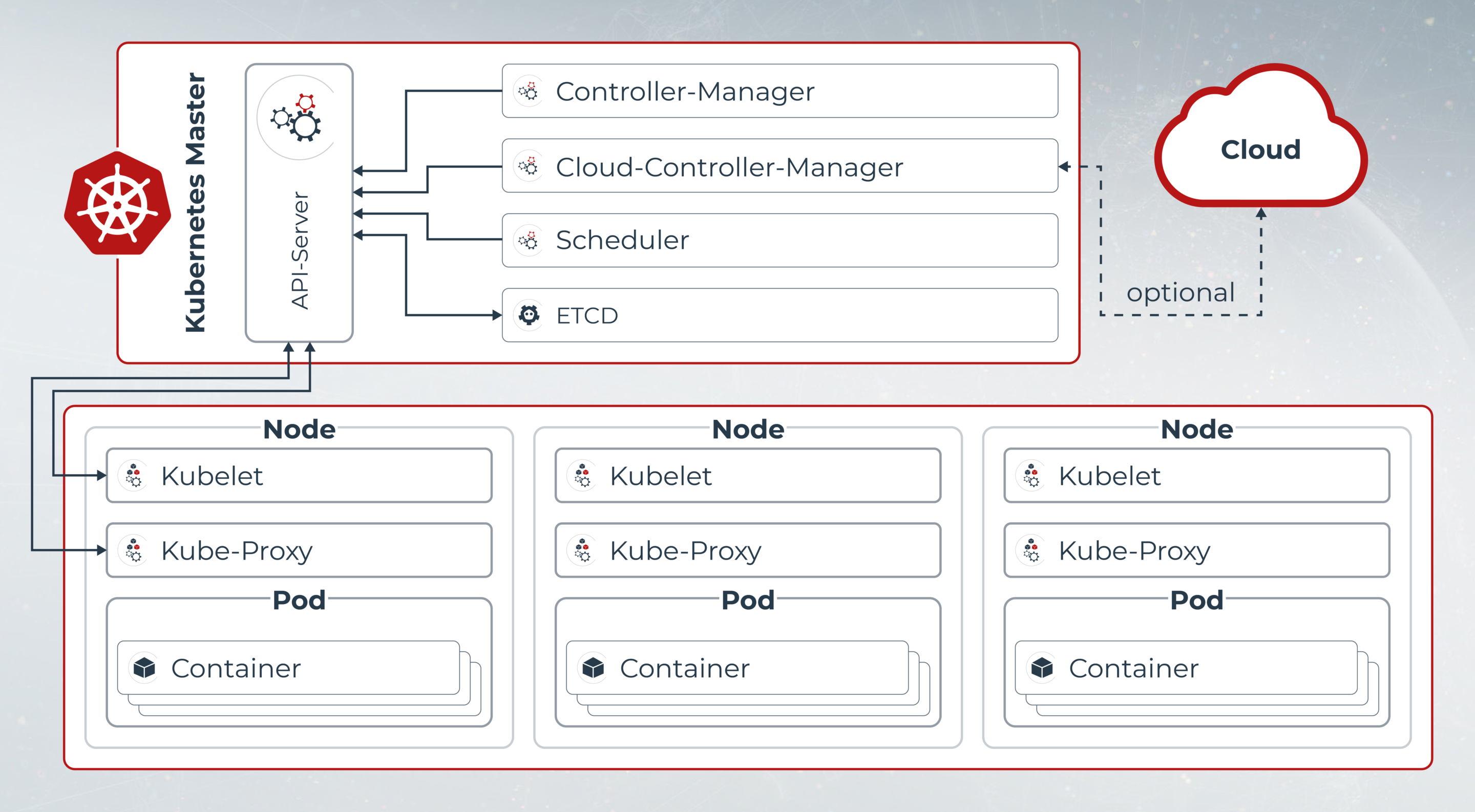Click the first Node heading

(299, 429)
